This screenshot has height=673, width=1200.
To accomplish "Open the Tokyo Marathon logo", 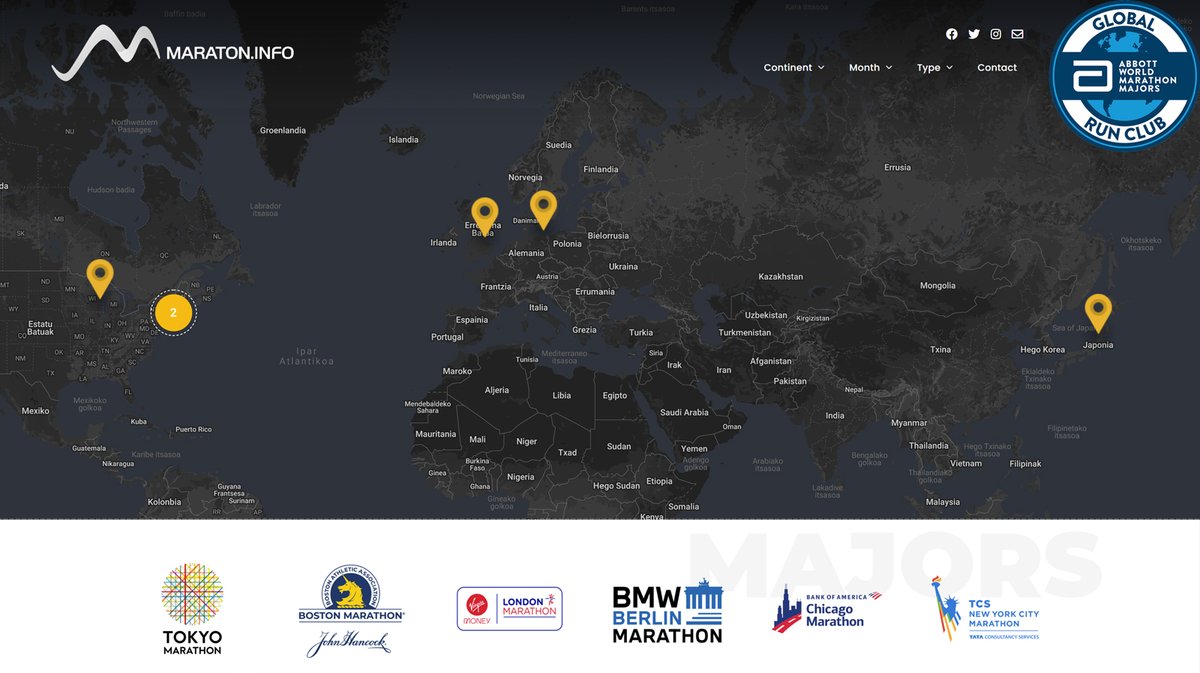I will tap(192, 609).
